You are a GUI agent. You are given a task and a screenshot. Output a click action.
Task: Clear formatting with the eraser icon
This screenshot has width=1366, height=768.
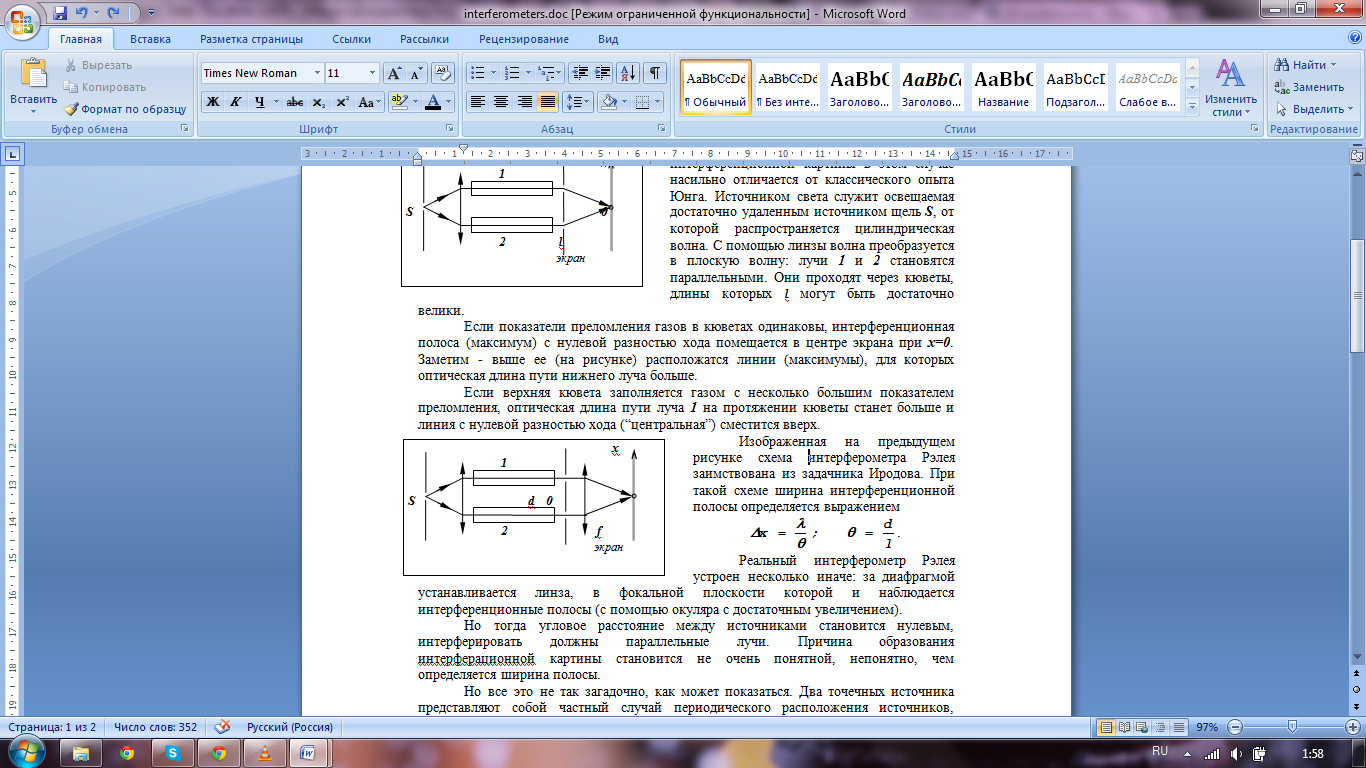[x=444, y=73]
